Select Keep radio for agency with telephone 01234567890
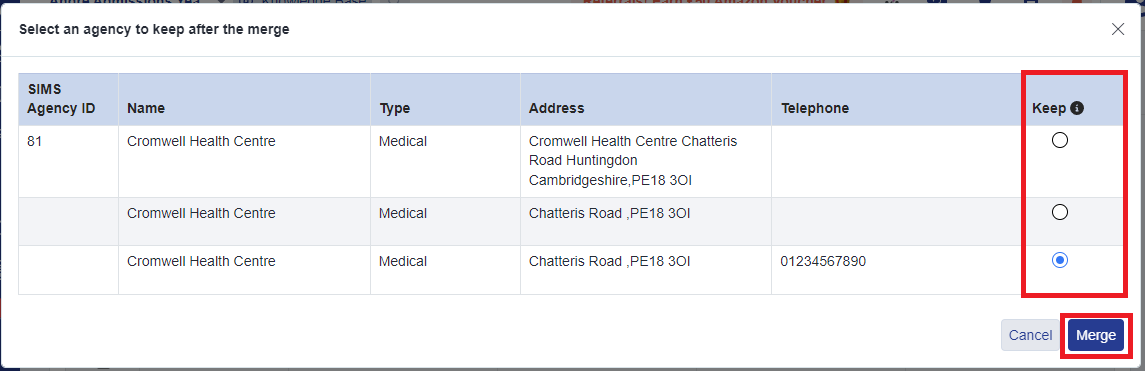 pos(1060,260)
